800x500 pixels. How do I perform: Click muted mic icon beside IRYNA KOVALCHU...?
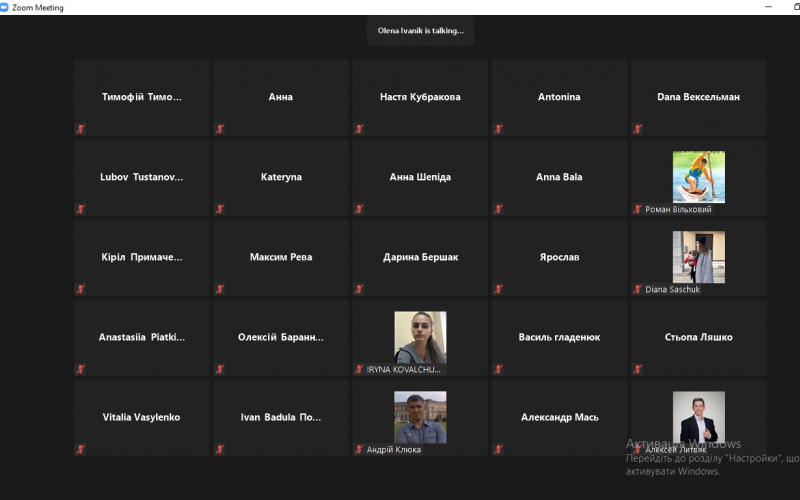pyautogui.click(x=359, y=369)
